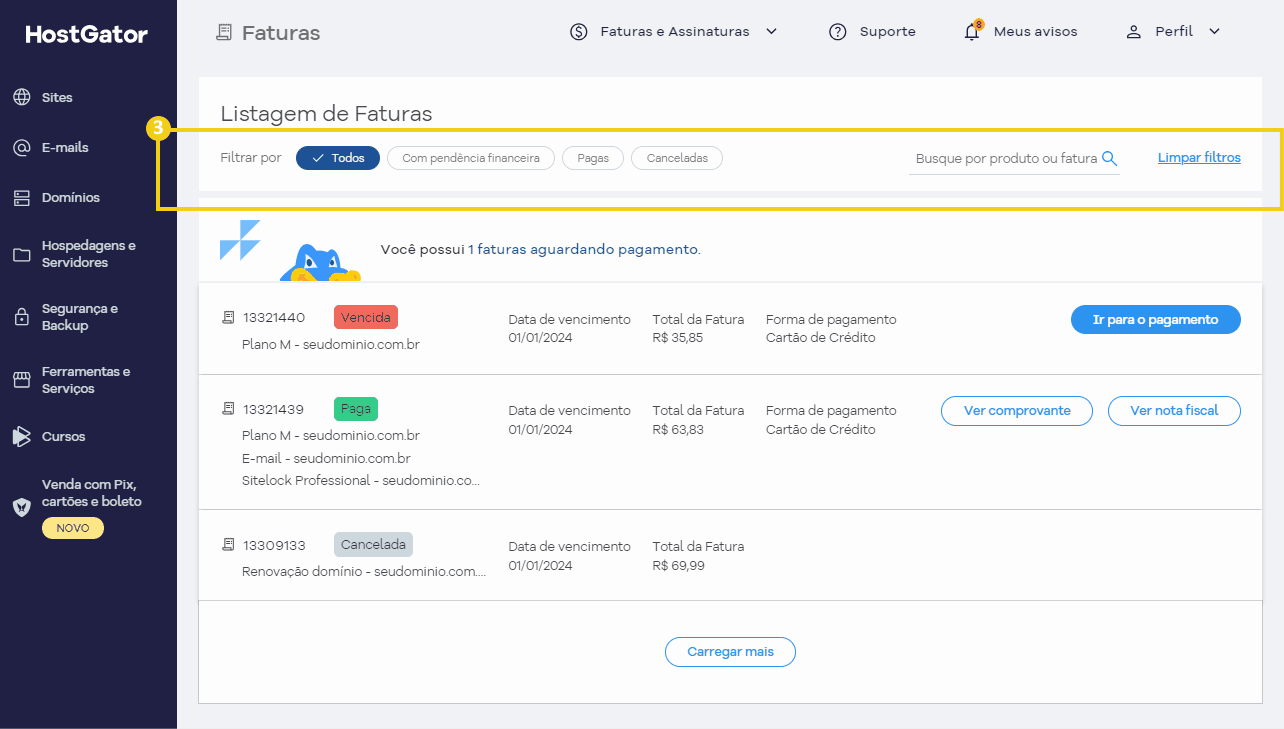
Task: Click invoice number 13321440
Action: click(274, 318)
